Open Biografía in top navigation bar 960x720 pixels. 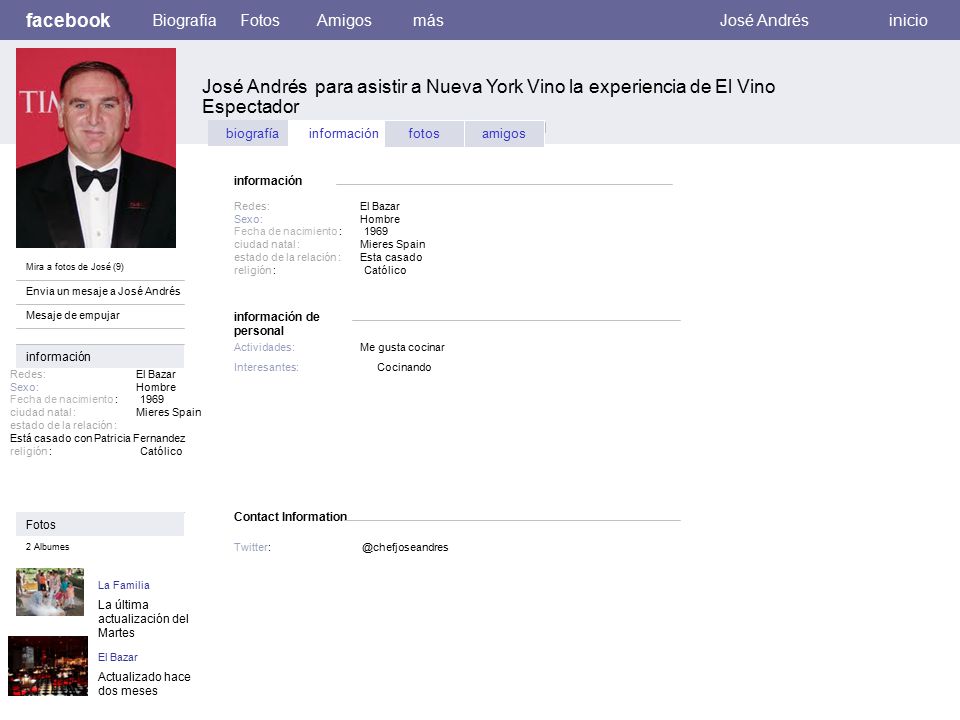point(184,20)
